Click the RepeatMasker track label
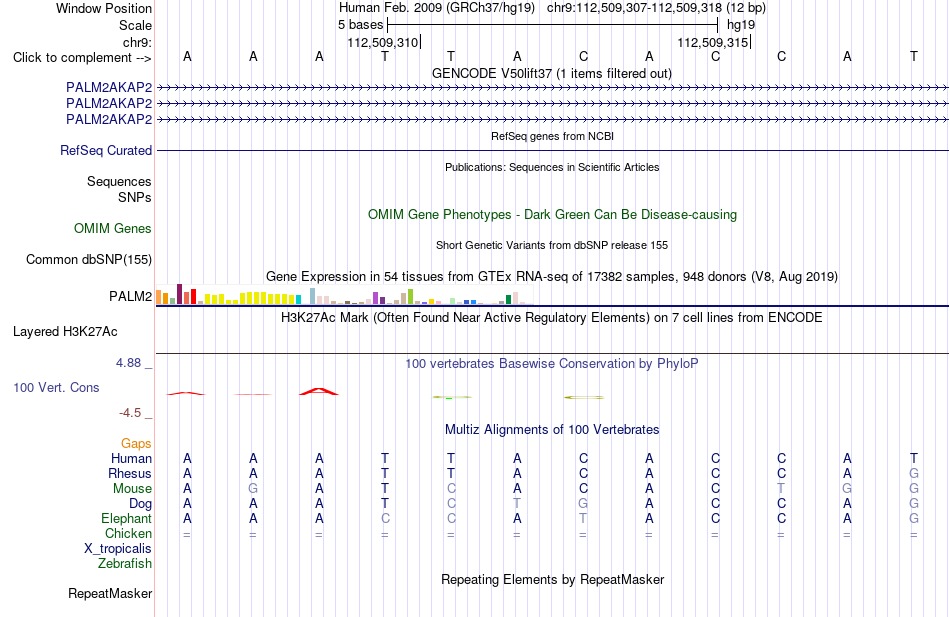The width and height of the screenshot is (950, 617). (x=110, y=593)
